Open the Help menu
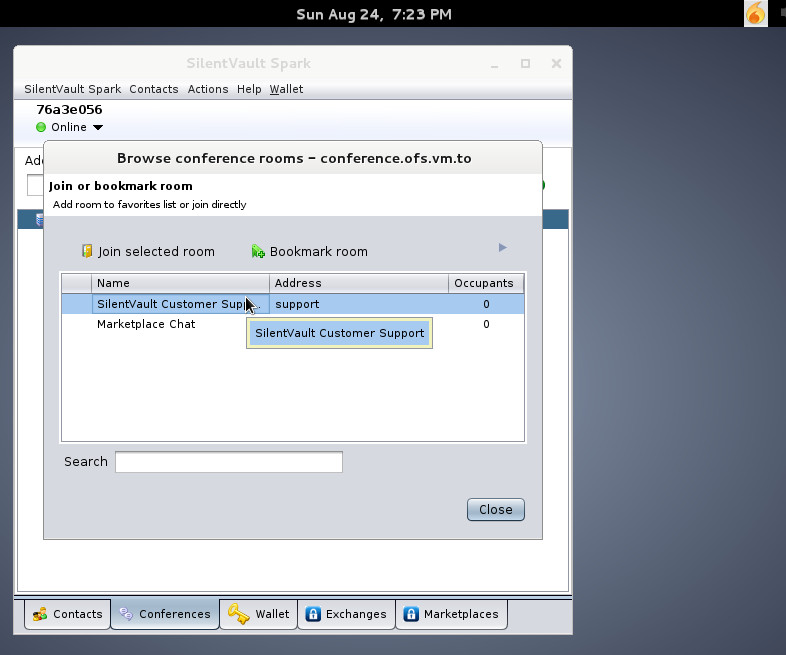This screenshot has height=655, width=786. pos(249,89)
